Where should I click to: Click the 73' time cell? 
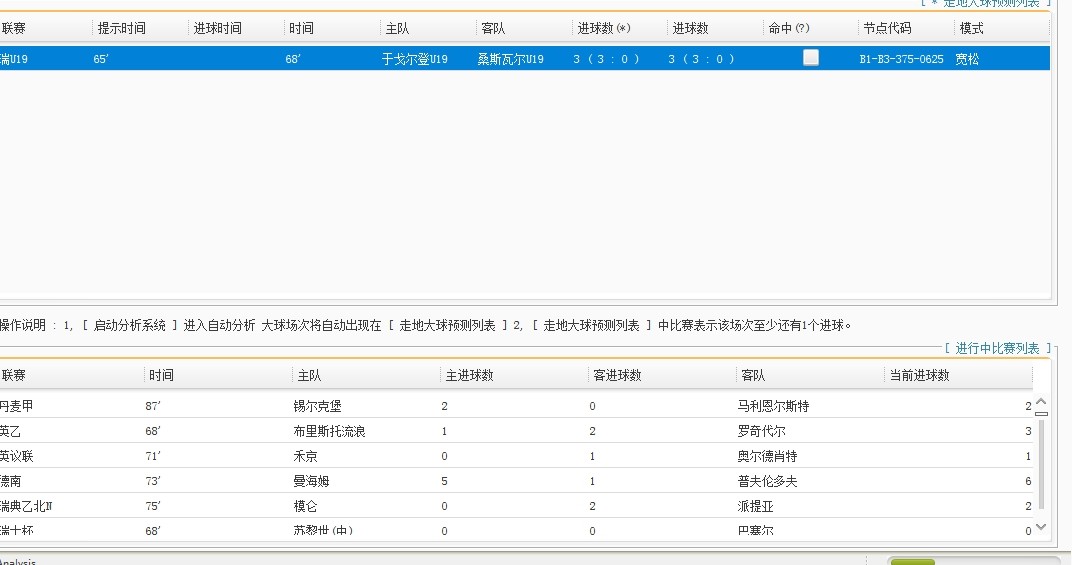[x=152, y=481]
